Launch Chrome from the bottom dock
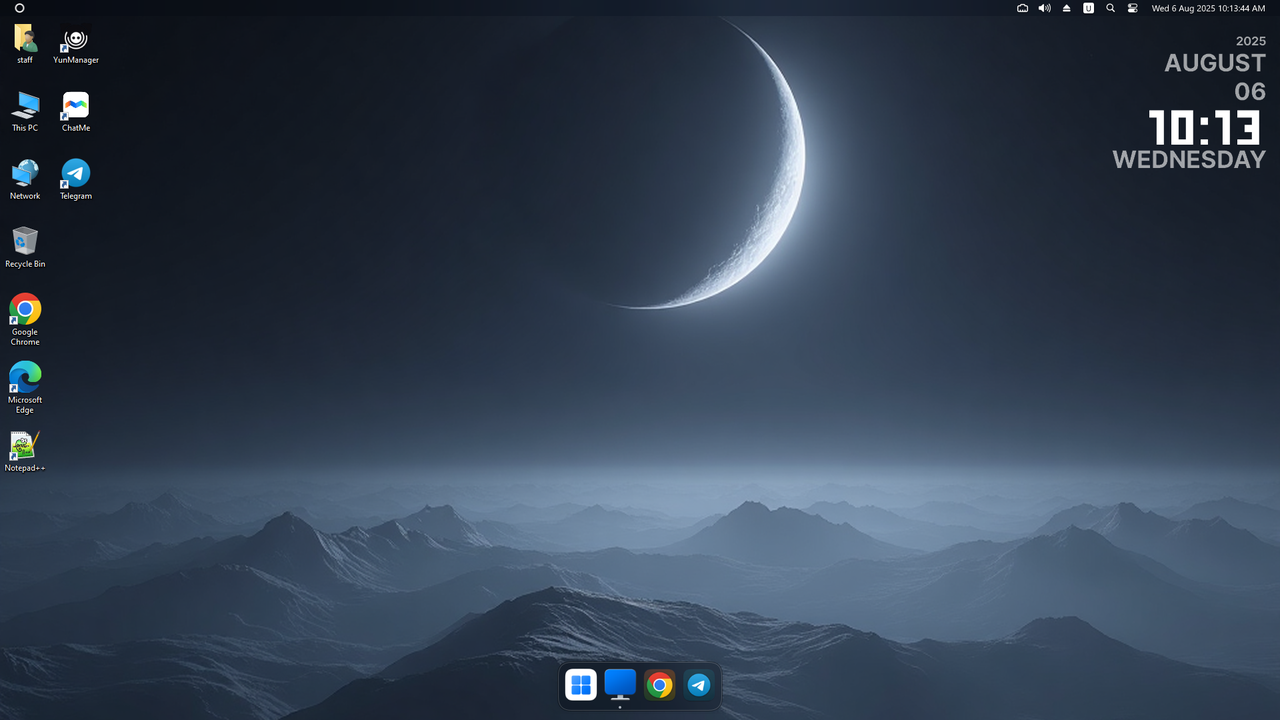1280x720 pixels. coord(659,685)
